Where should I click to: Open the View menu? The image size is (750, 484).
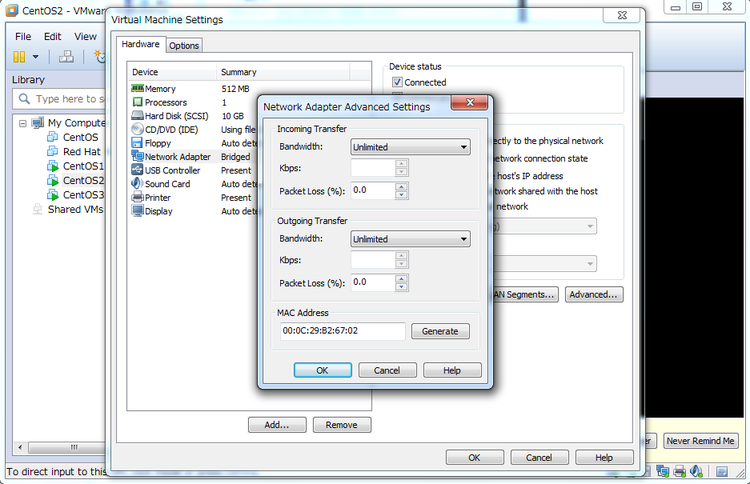click(85, 36)
